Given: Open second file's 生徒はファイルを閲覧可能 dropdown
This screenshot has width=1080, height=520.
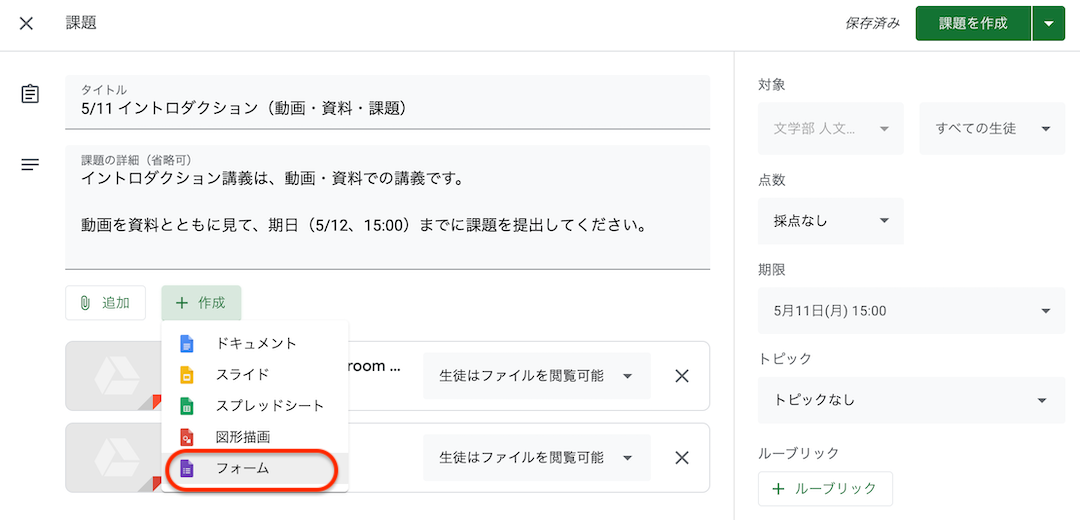Looking at the screenshot, I should [537, 457].
